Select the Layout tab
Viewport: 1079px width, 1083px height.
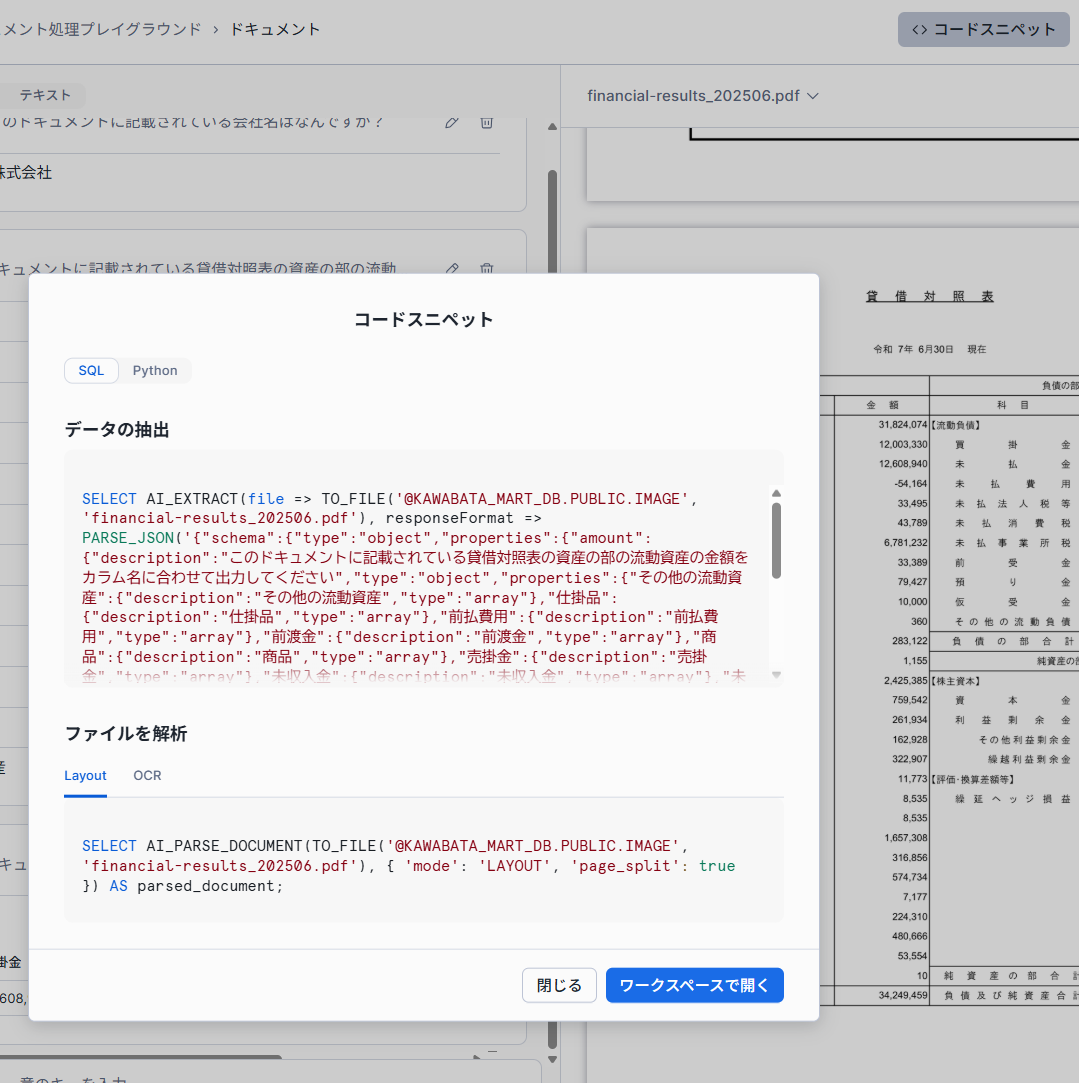click(x=85, y=775)
